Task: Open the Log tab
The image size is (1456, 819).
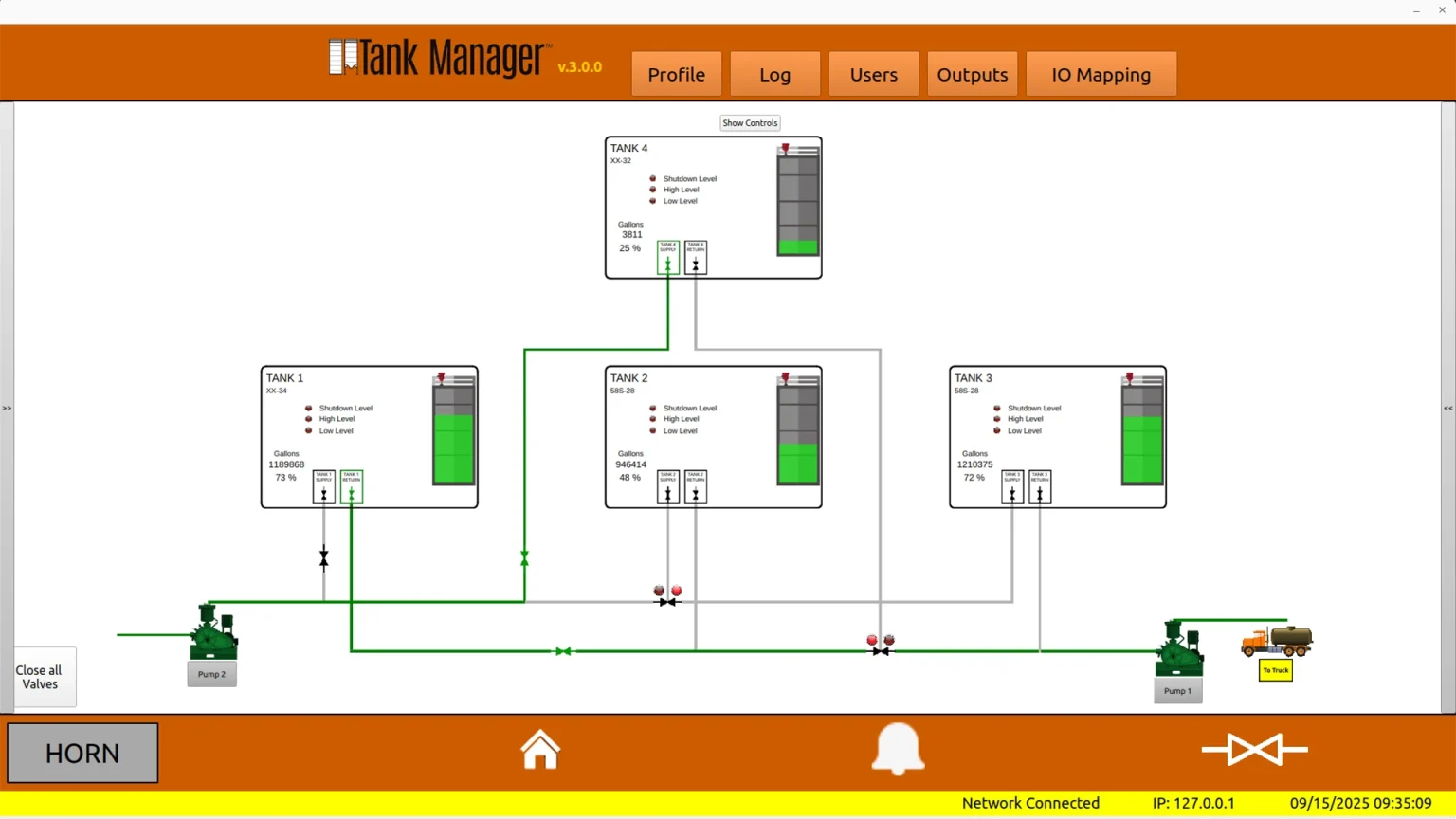Action: point(775,74)
